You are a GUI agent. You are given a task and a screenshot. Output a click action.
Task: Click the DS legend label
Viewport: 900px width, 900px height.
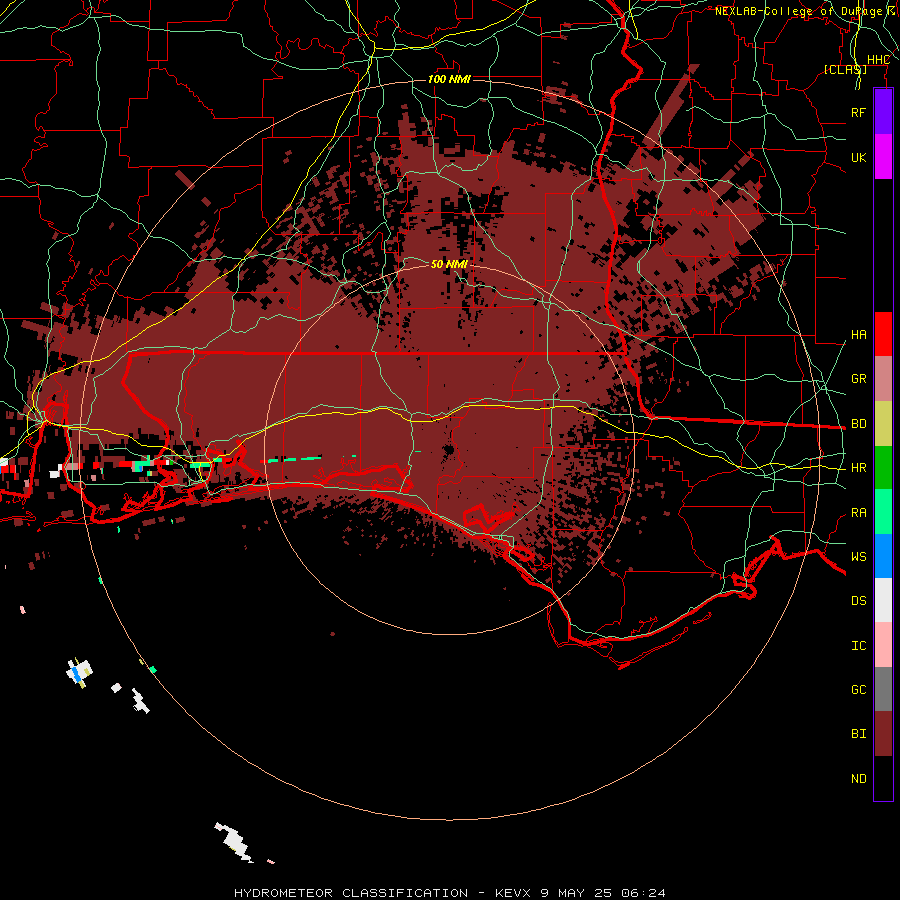[x=858, y=601]
